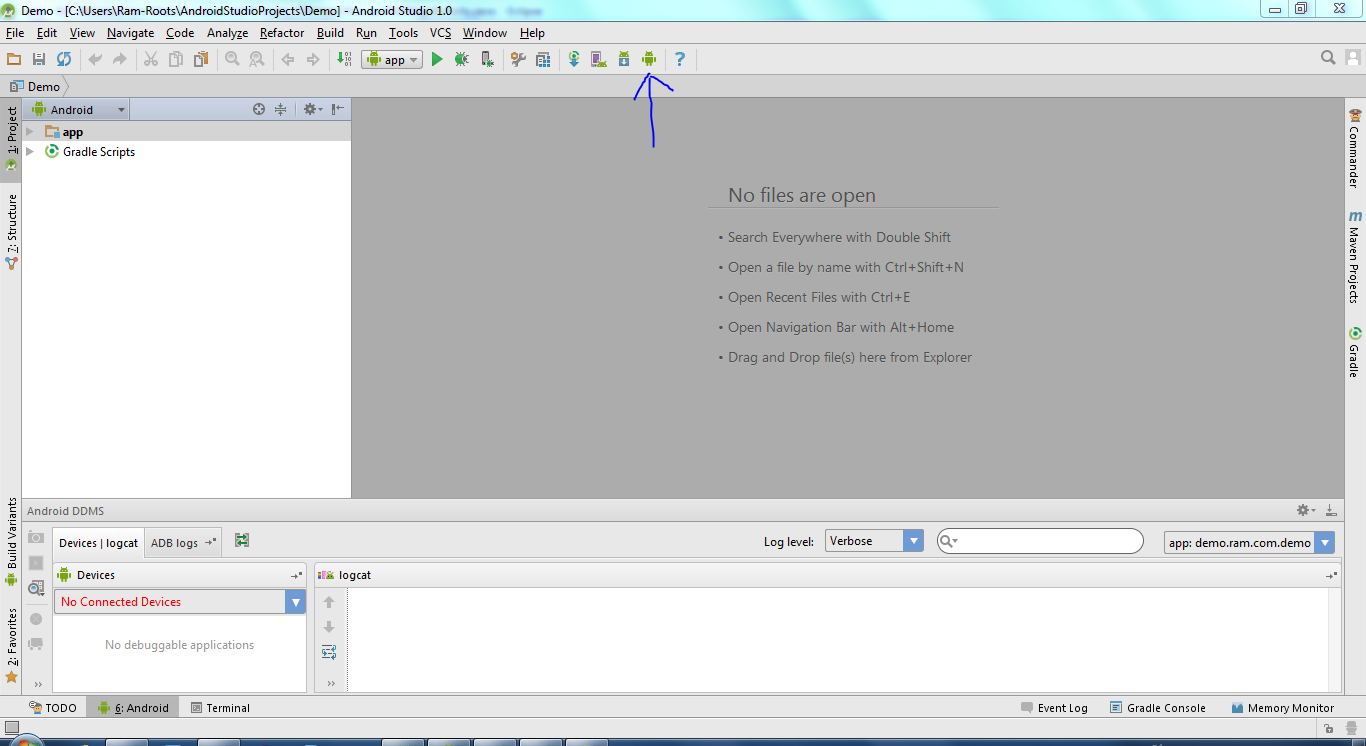
Task: Click the Search Everywhere magnifier icon
Action: pos(1328,58)
